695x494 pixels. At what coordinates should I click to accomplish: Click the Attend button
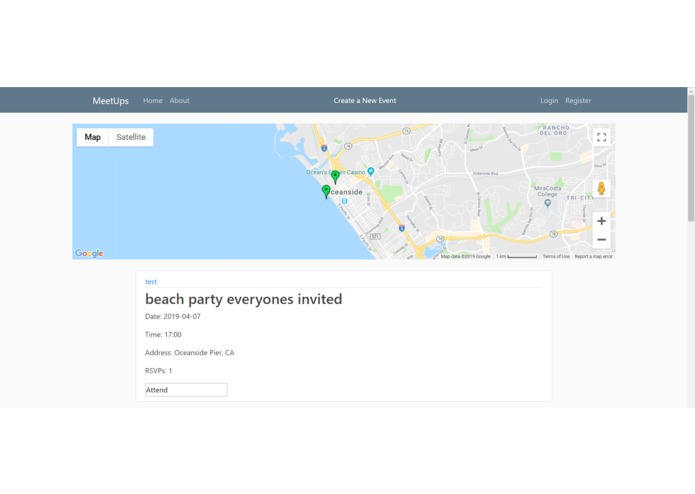(186, 390)
